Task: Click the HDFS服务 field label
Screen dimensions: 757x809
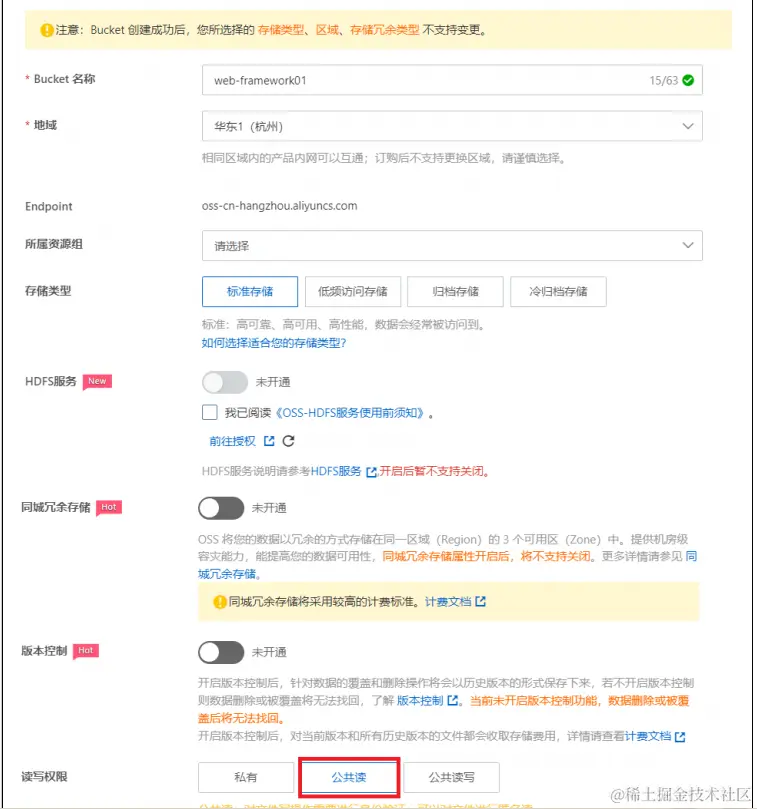Action: coord(51,381)
